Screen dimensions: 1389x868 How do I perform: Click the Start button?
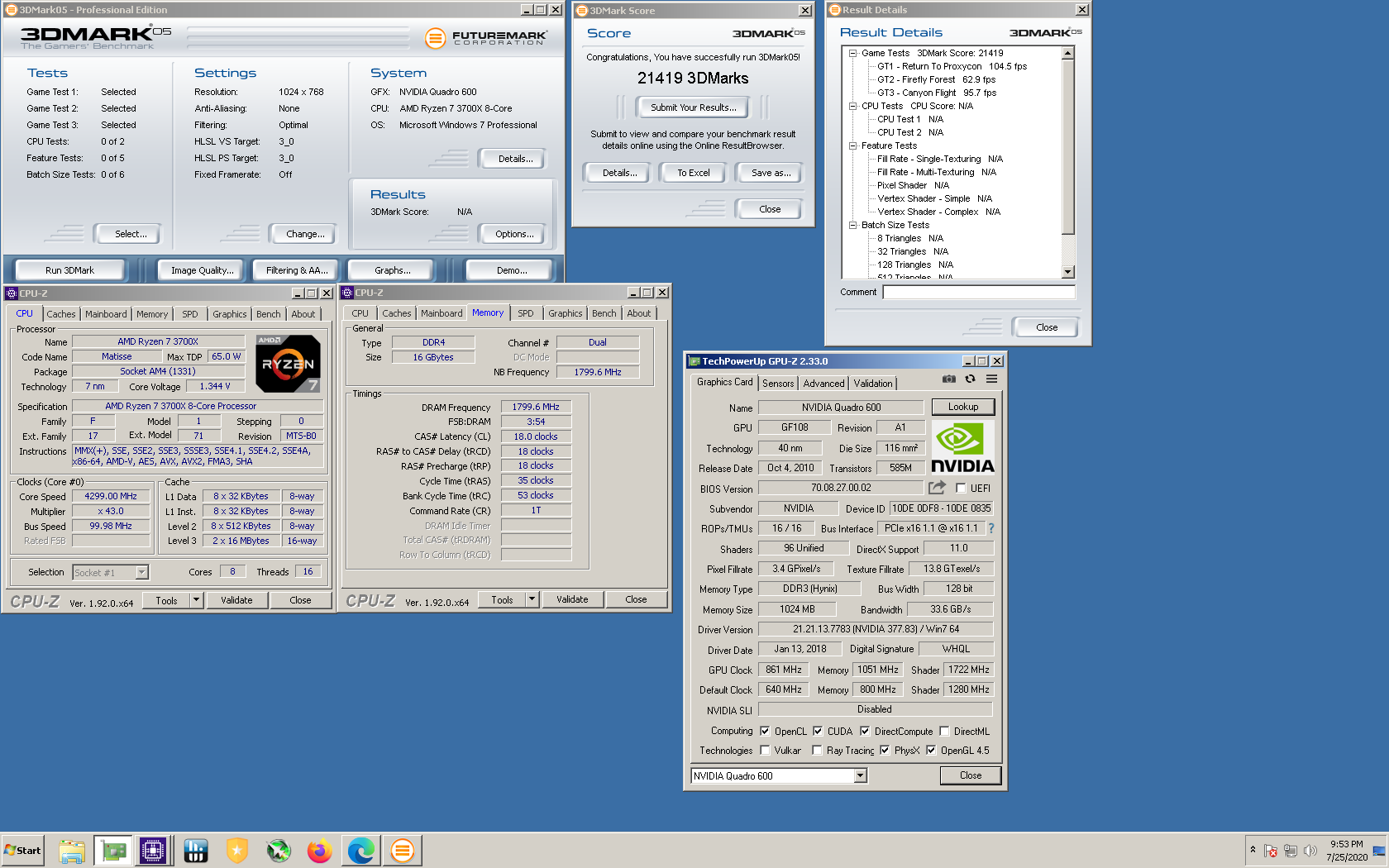22,850
